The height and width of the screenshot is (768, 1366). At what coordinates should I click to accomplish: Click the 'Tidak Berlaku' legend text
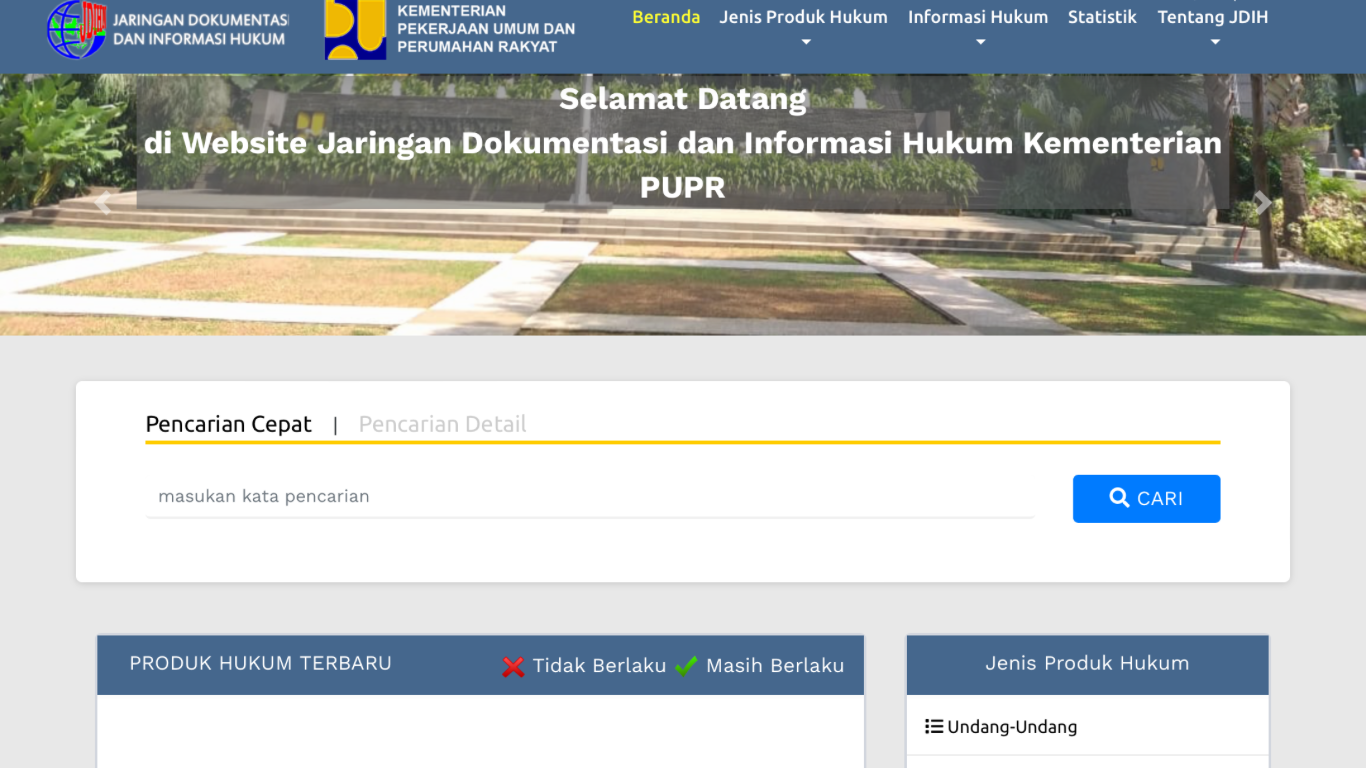click(599, 666)
